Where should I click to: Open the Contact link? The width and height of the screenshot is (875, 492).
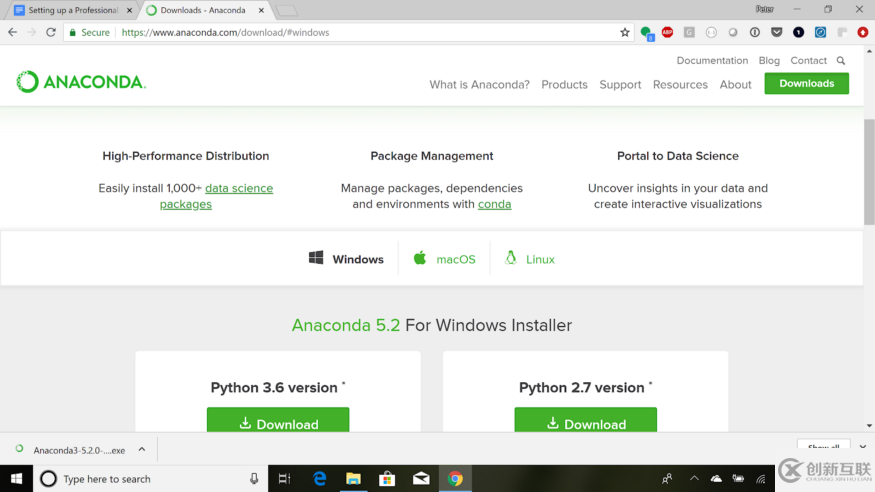809,60
